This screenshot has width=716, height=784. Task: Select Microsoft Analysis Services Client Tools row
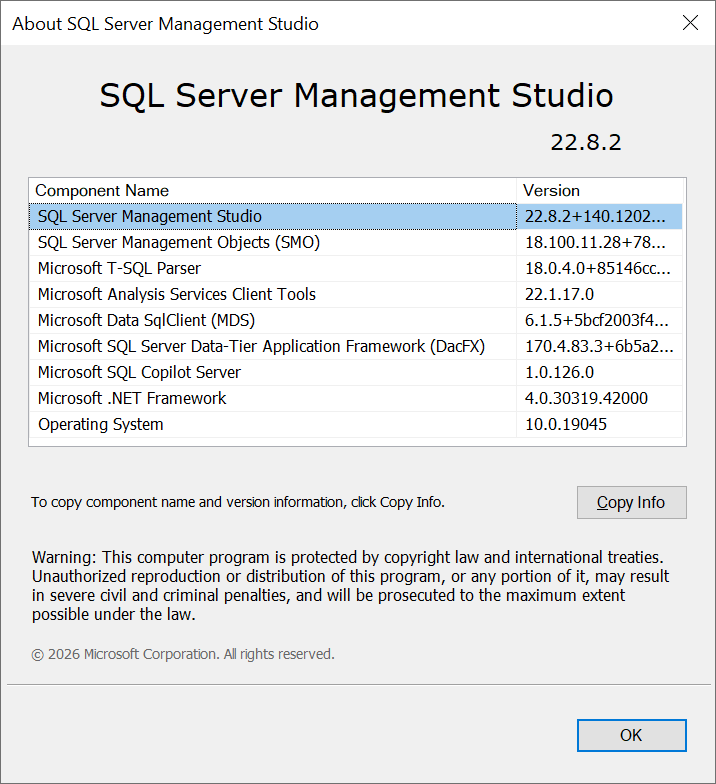pos(356,294)
